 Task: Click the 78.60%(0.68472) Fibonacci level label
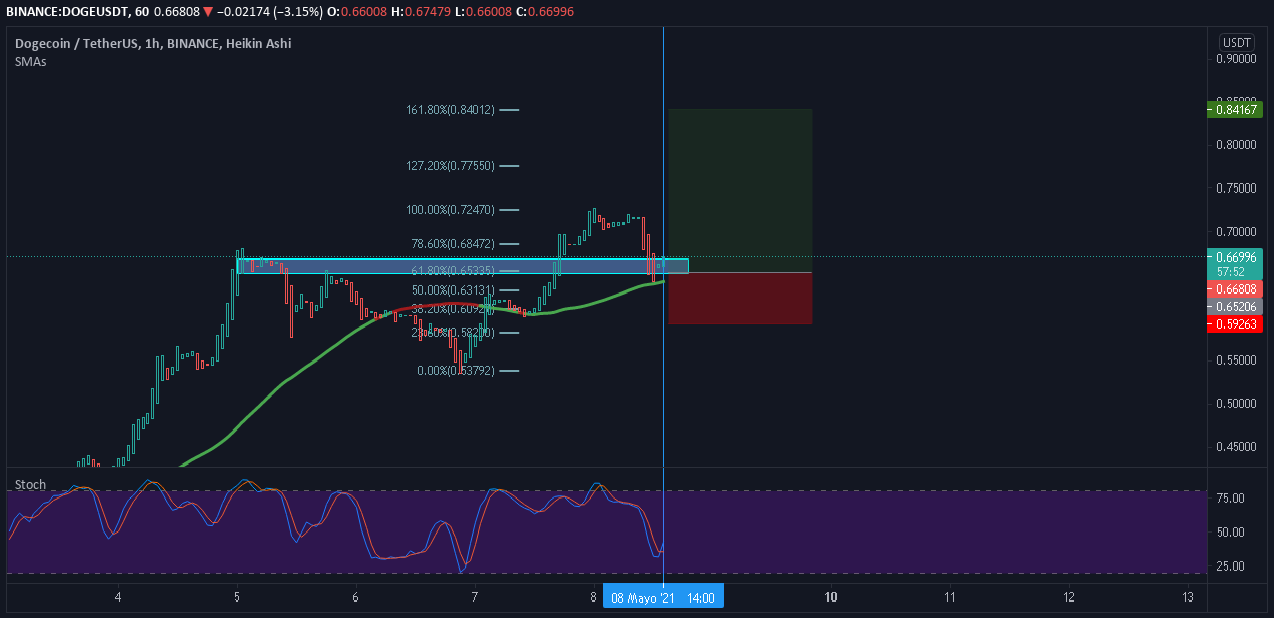[x=453, y=244]
